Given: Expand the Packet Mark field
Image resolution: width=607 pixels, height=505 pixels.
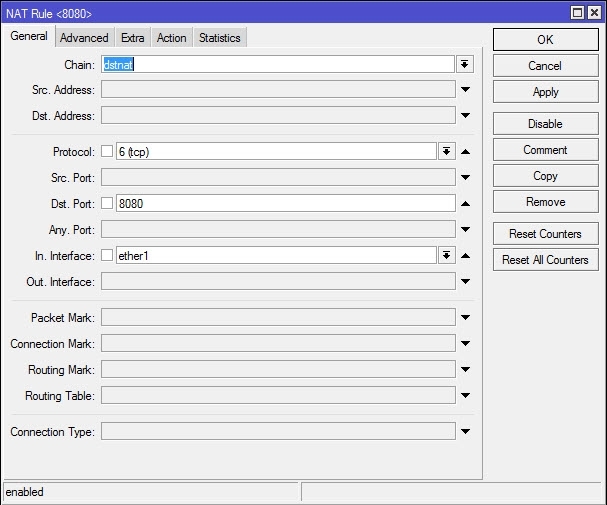Looking at the screenshot, I should tap(465, 318).
